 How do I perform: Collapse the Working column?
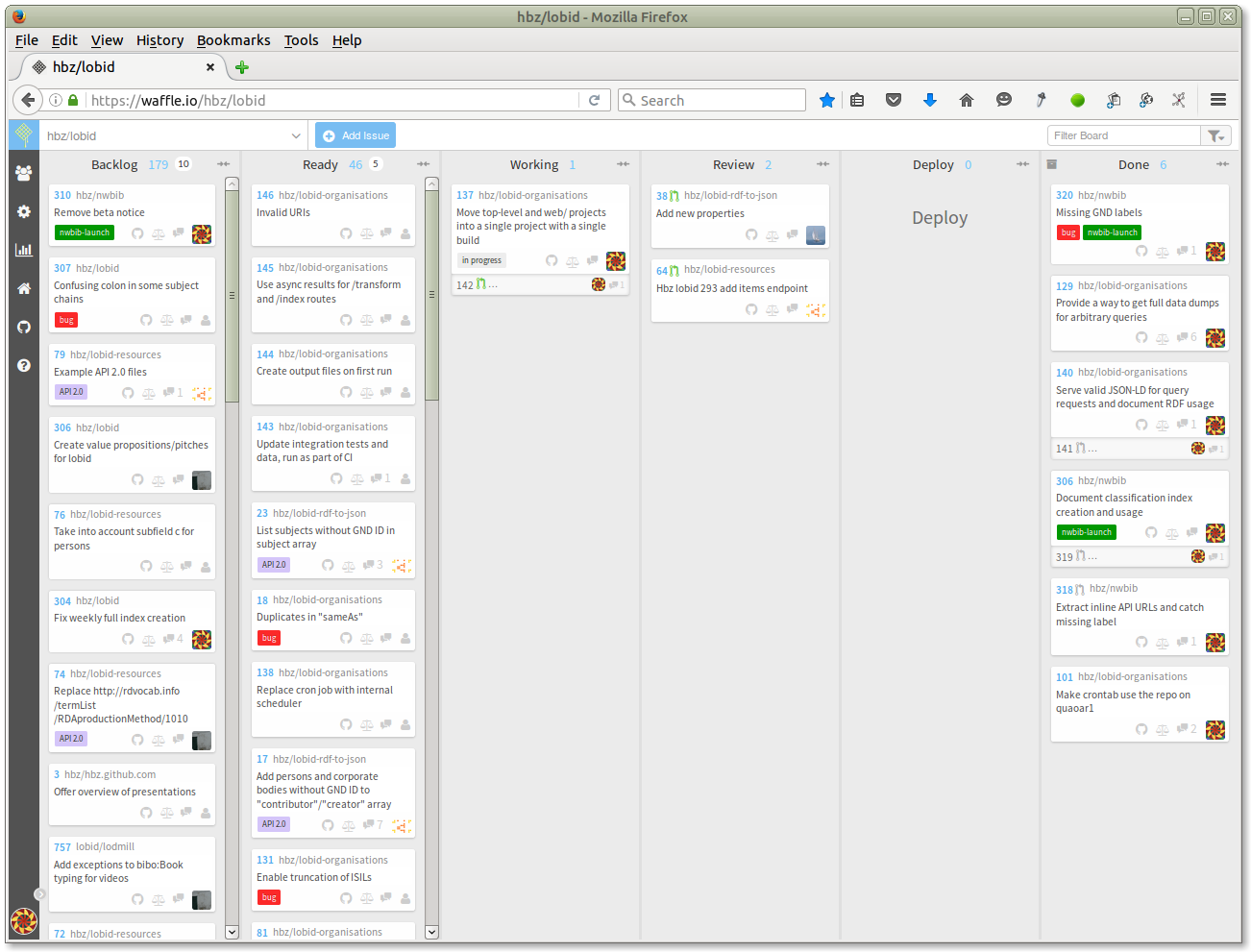623,164
